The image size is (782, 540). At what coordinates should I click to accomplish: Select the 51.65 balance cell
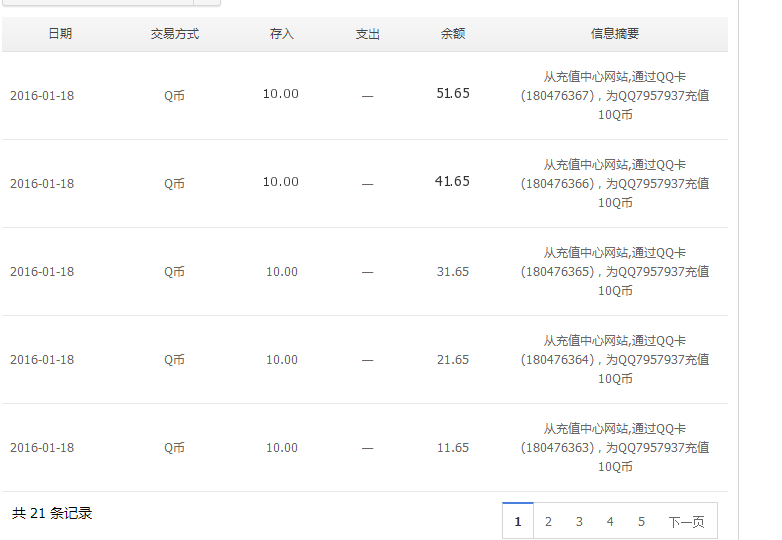click(453, 93)
